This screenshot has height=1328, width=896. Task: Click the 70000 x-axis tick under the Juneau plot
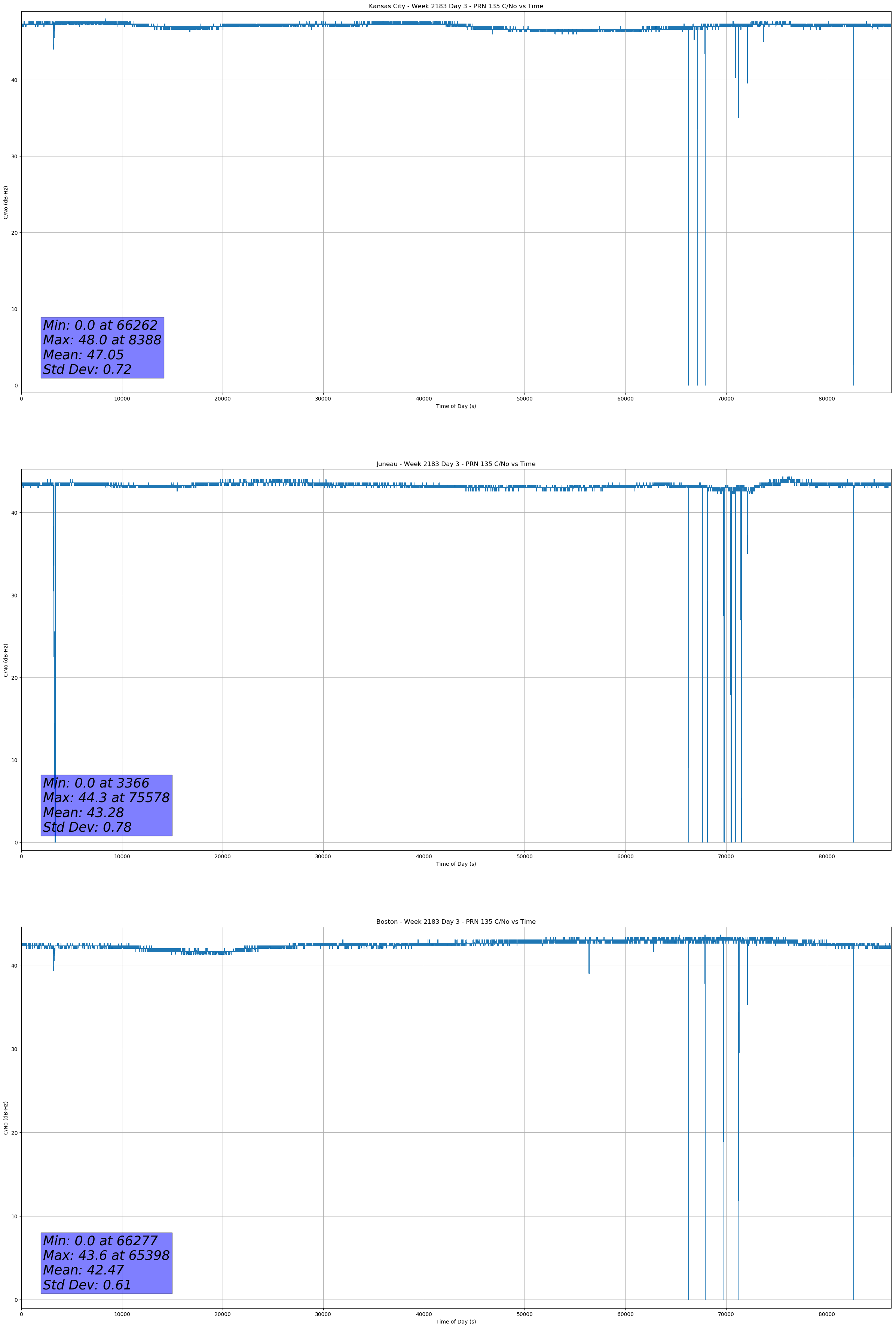click(x=726, y=856)
